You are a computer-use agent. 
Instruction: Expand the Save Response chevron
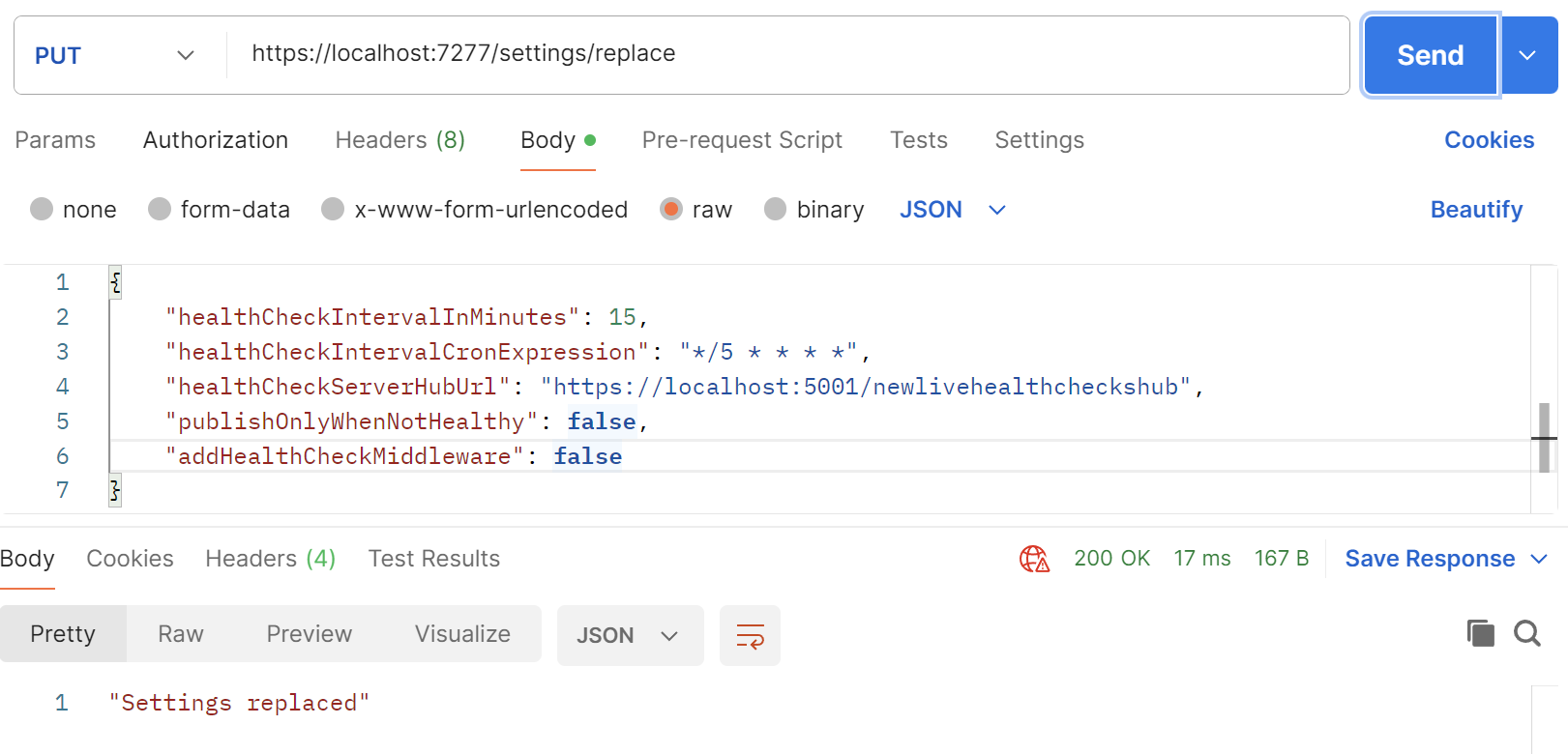coord(1540,559)
